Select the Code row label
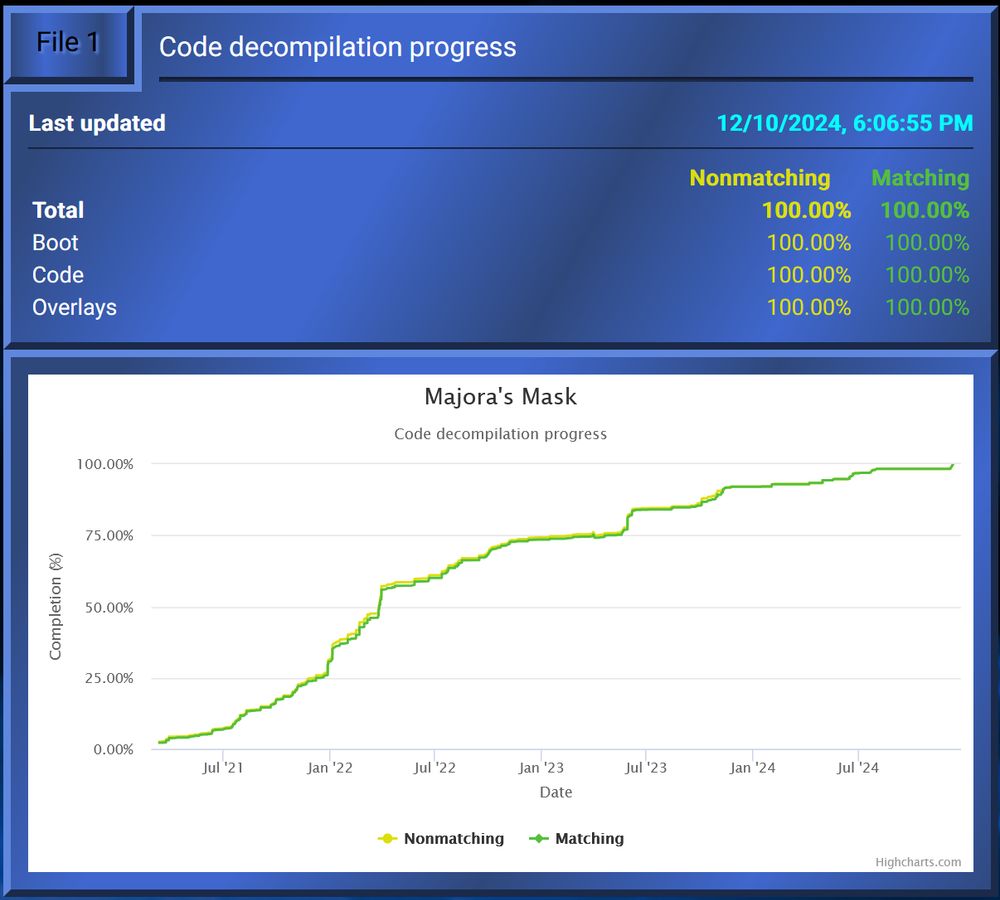Screen dimensions: 1000x900 point(58,275)
